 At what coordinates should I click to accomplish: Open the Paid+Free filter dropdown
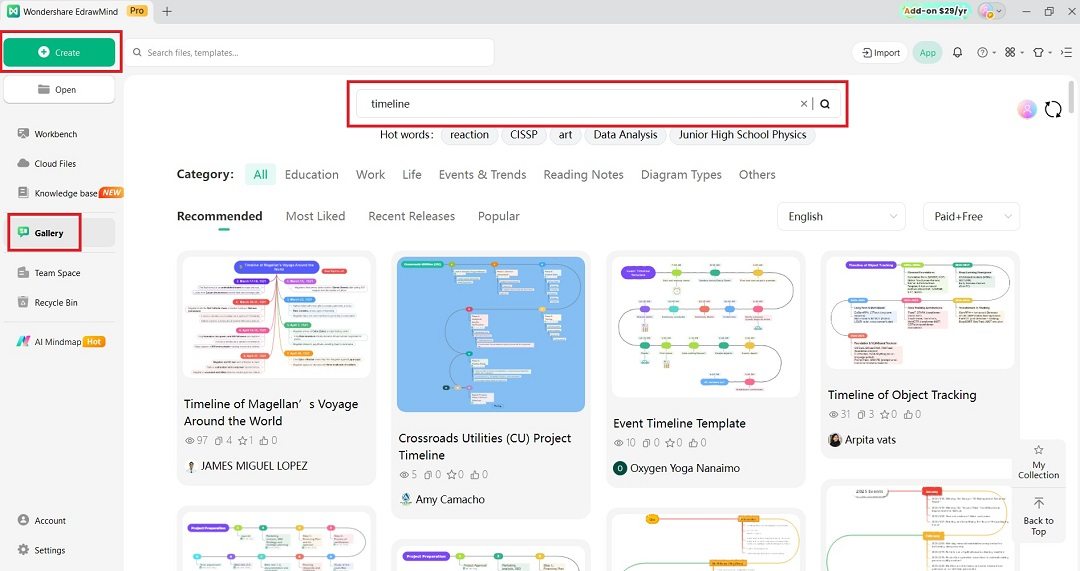tap(971, 216)
